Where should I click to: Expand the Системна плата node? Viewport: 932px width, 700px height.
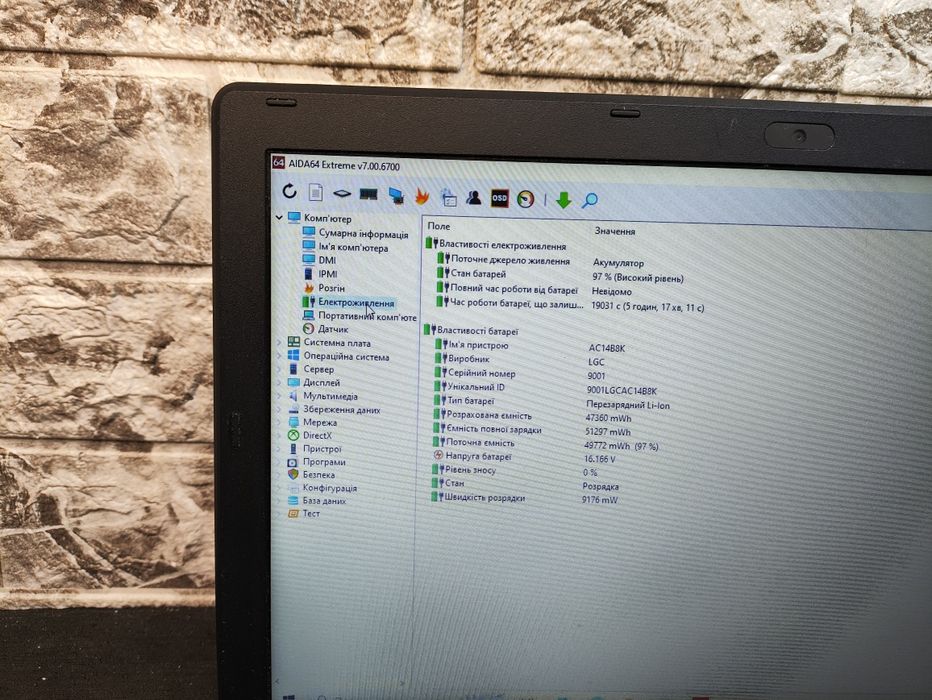279,342
